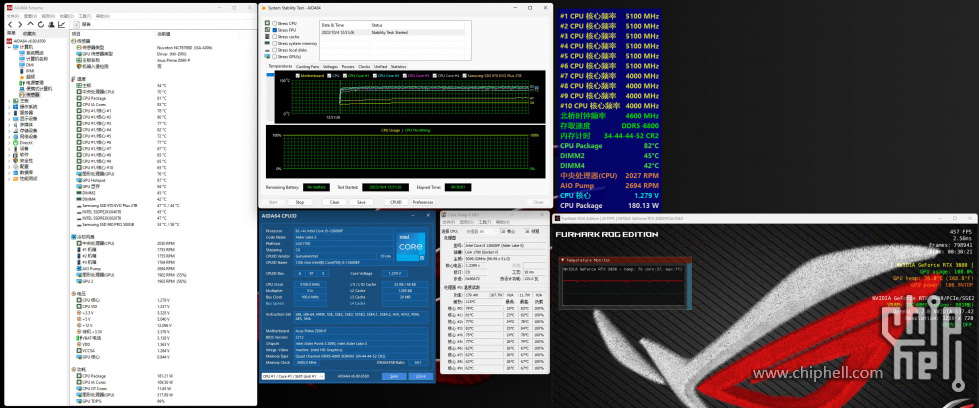This screenshot has height=408, width=979.
Task: Open the DMI tree item
Action: click(27, 64)
